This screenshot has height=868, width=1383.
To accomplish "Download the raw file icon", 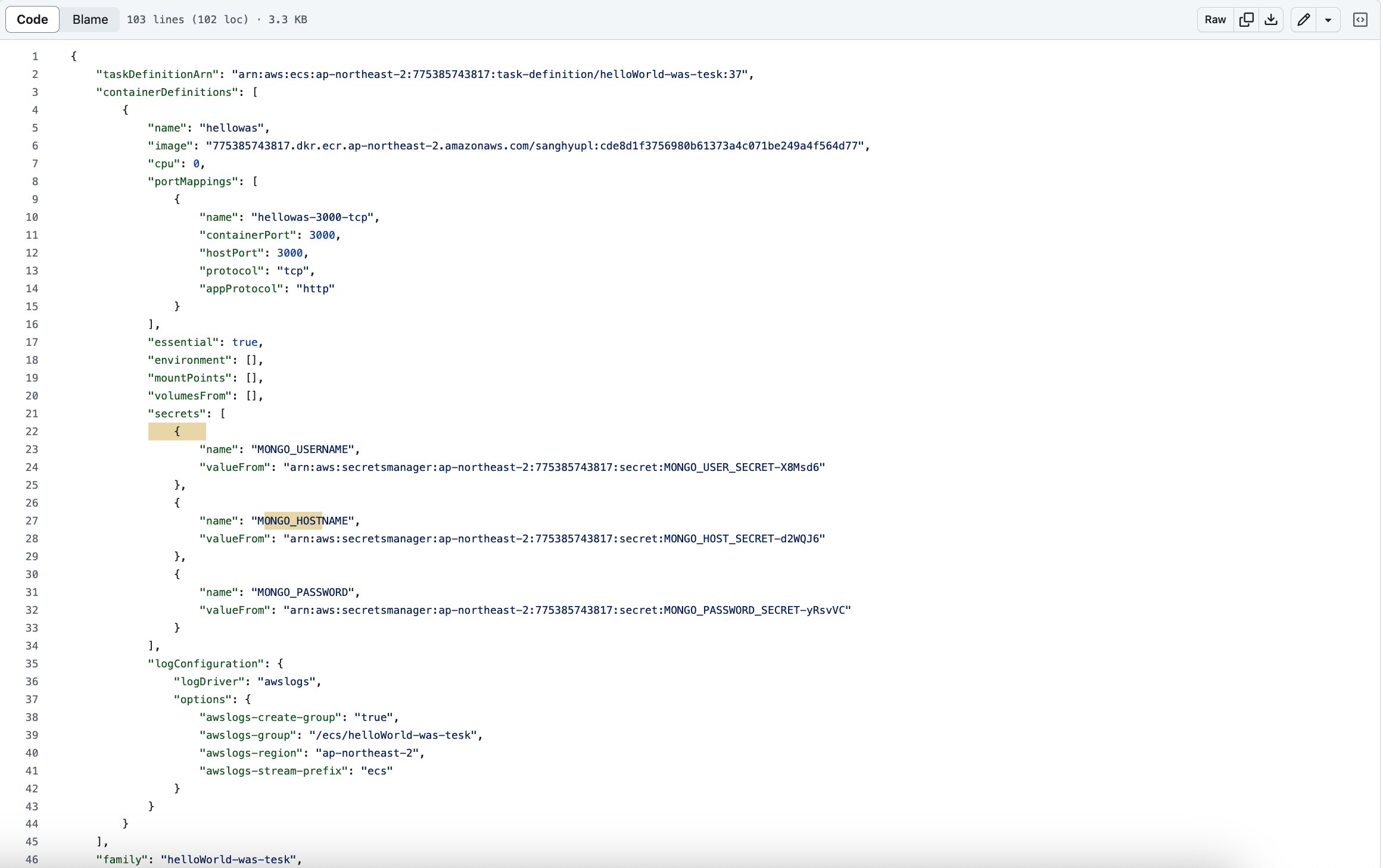I will tap(1271, 20).
